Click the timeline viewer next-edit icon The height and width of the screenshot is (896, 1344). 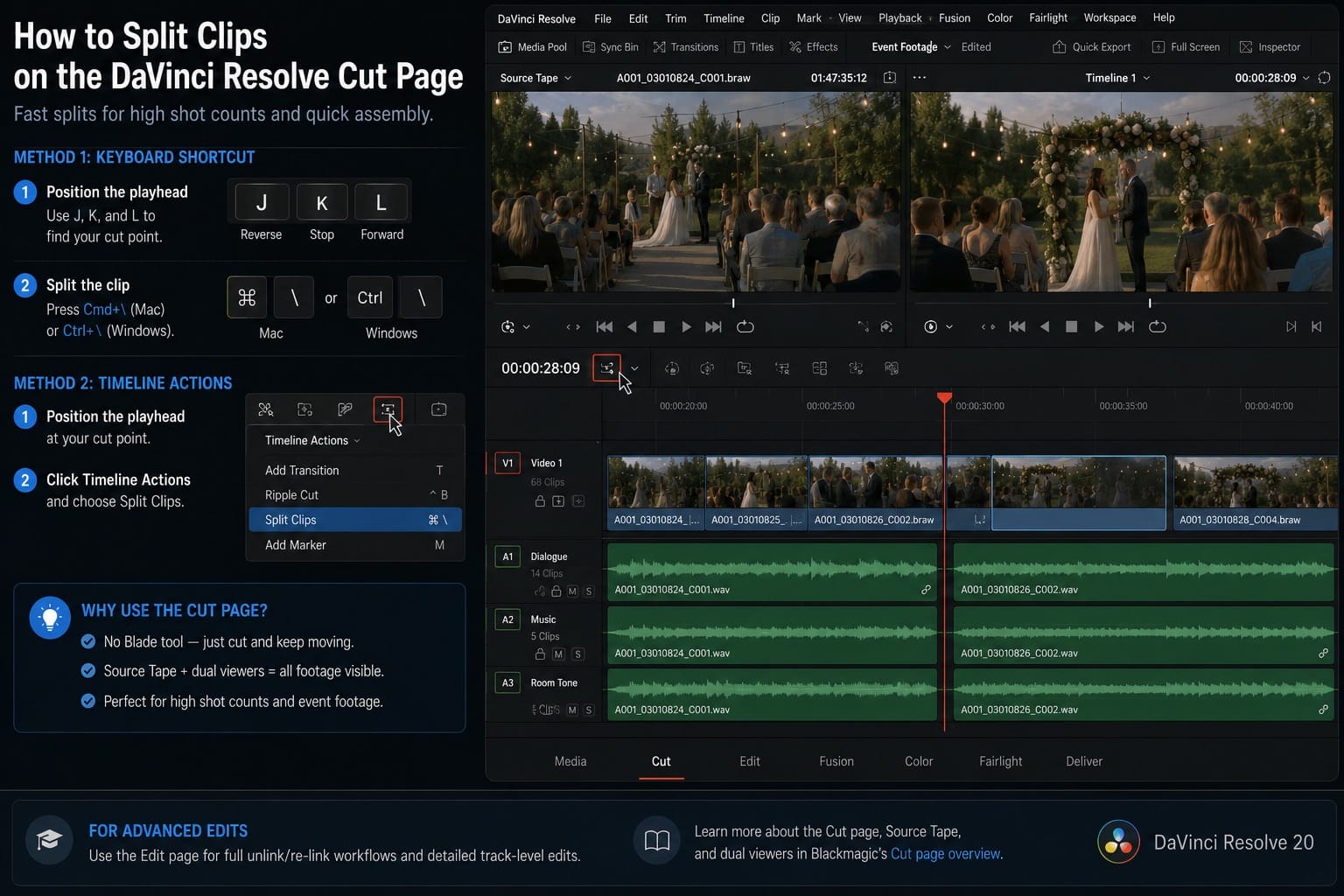tap(1291, 326)
